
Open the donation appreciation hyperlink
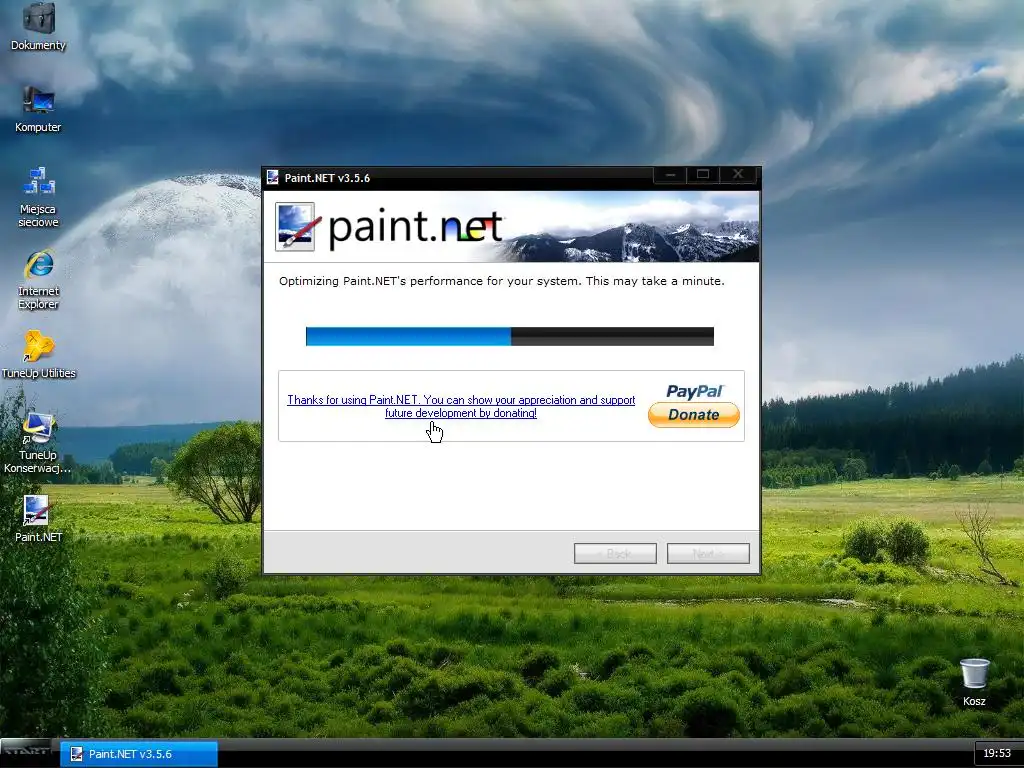[x=461, y=406]
